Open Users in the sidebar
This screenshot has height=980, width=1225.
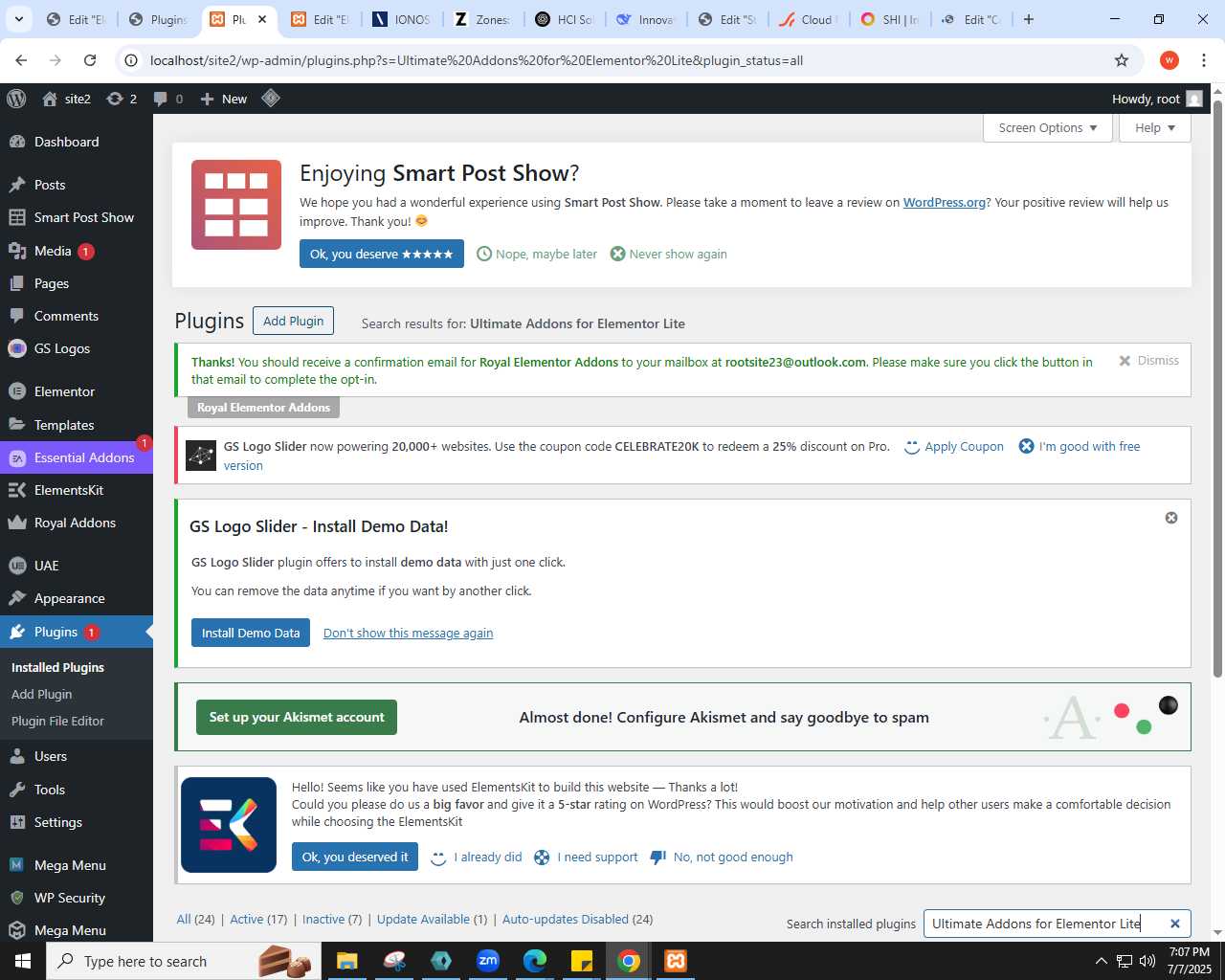[77, 756]
